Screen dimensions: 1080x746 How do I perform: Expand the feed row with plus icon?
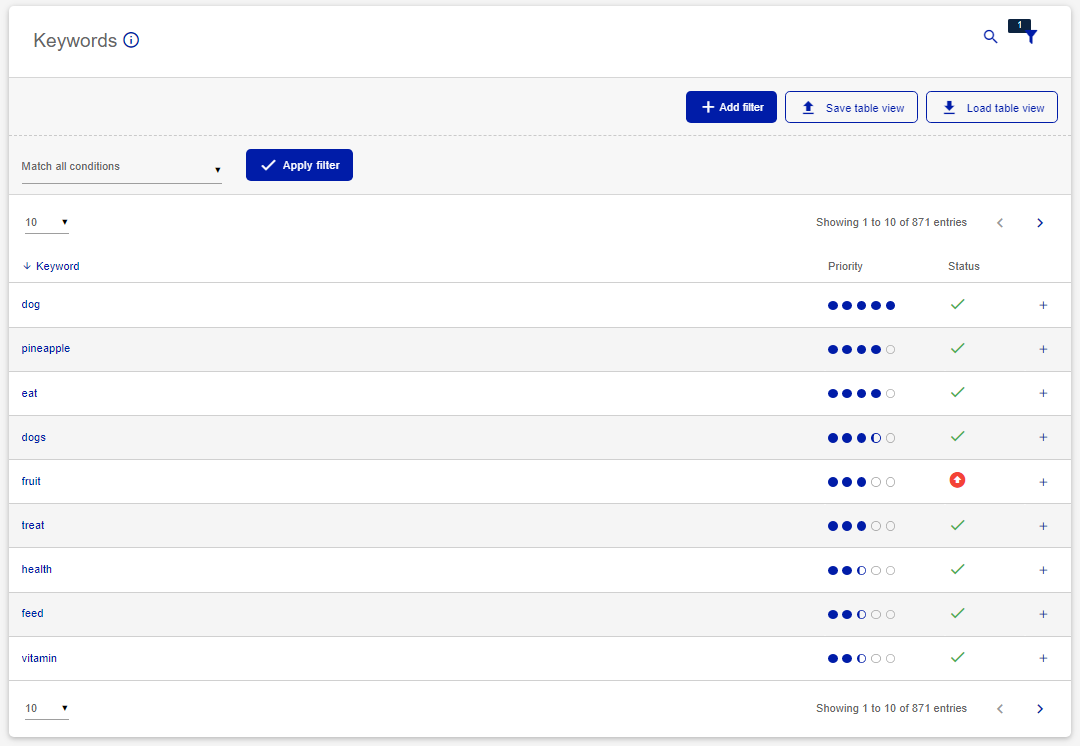[1043, 614]
